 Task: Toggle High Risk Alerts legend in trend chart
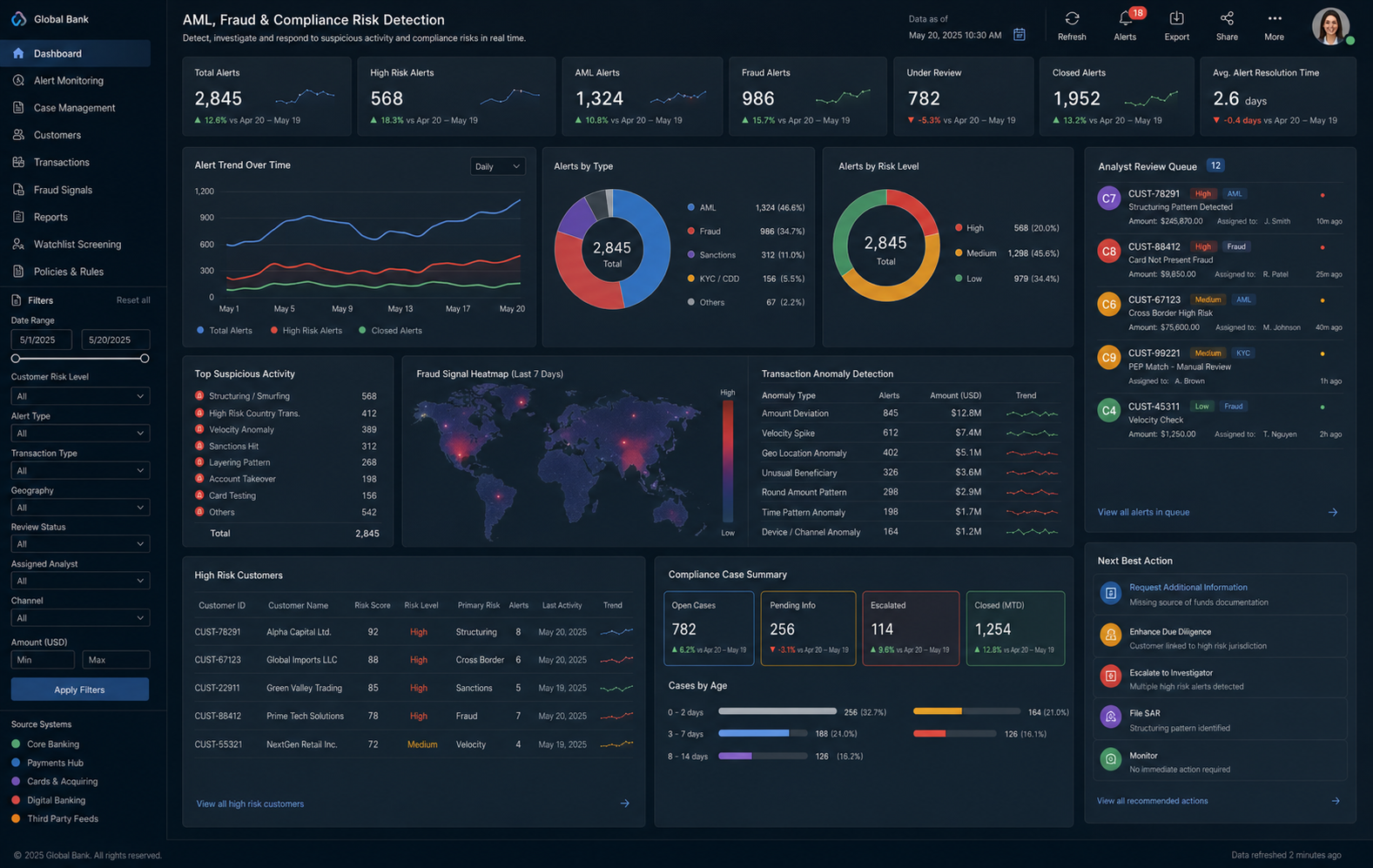tap(306, 331)
